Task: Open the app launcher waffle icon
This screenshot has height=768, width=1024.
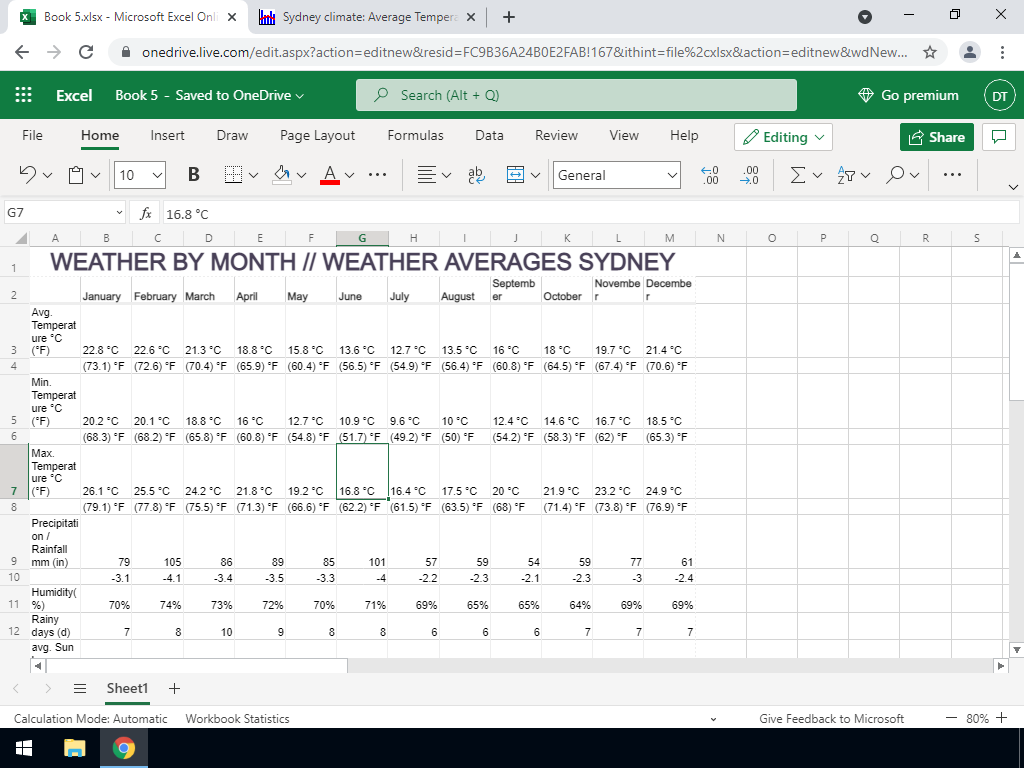Action: pyautogui.click(x=24, y=95)
